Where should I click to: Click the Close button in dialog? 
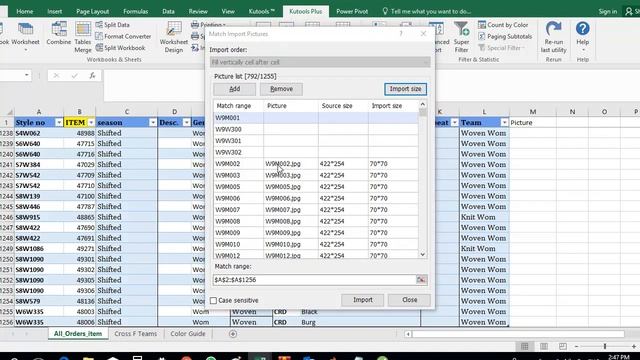409,300
